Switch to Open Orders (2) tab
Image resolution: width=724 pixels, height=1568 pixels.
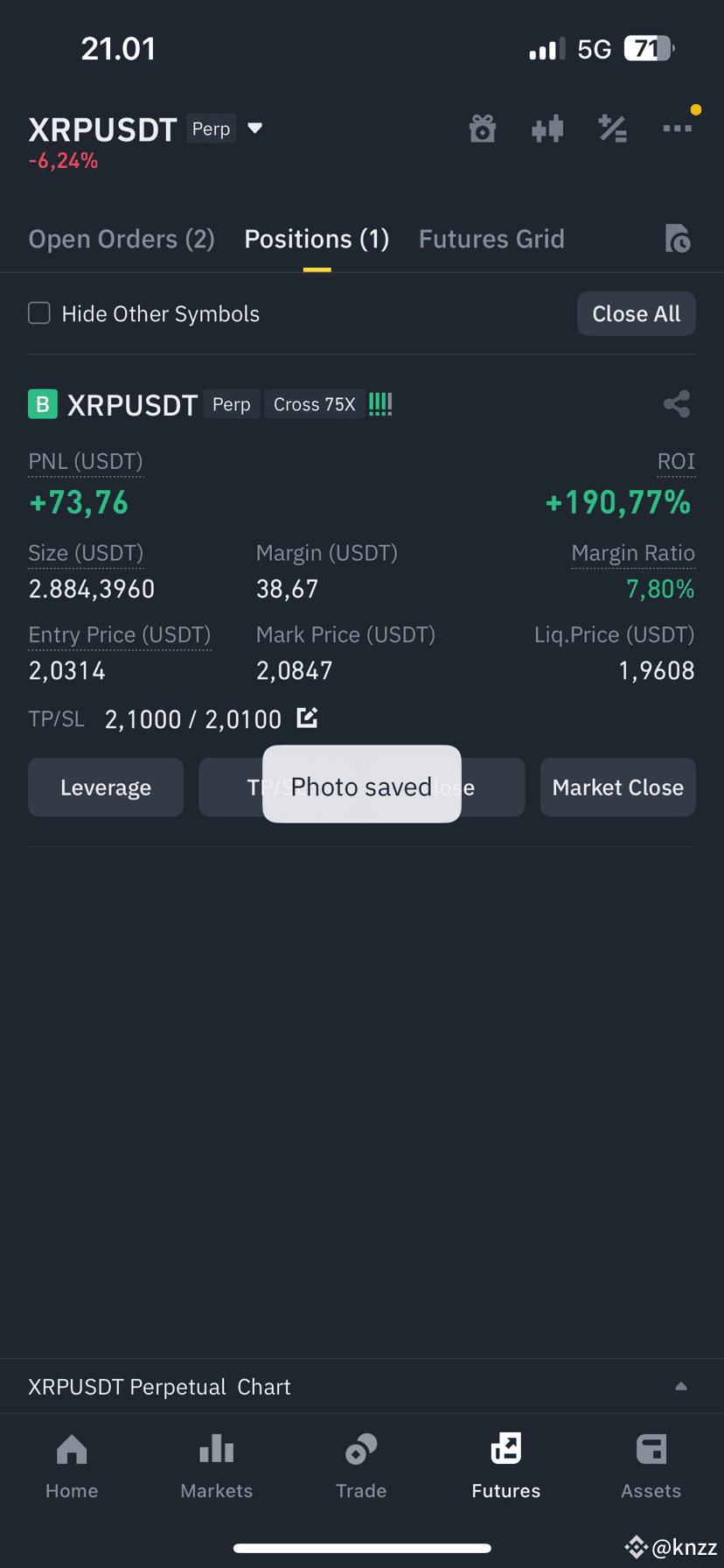122,239
